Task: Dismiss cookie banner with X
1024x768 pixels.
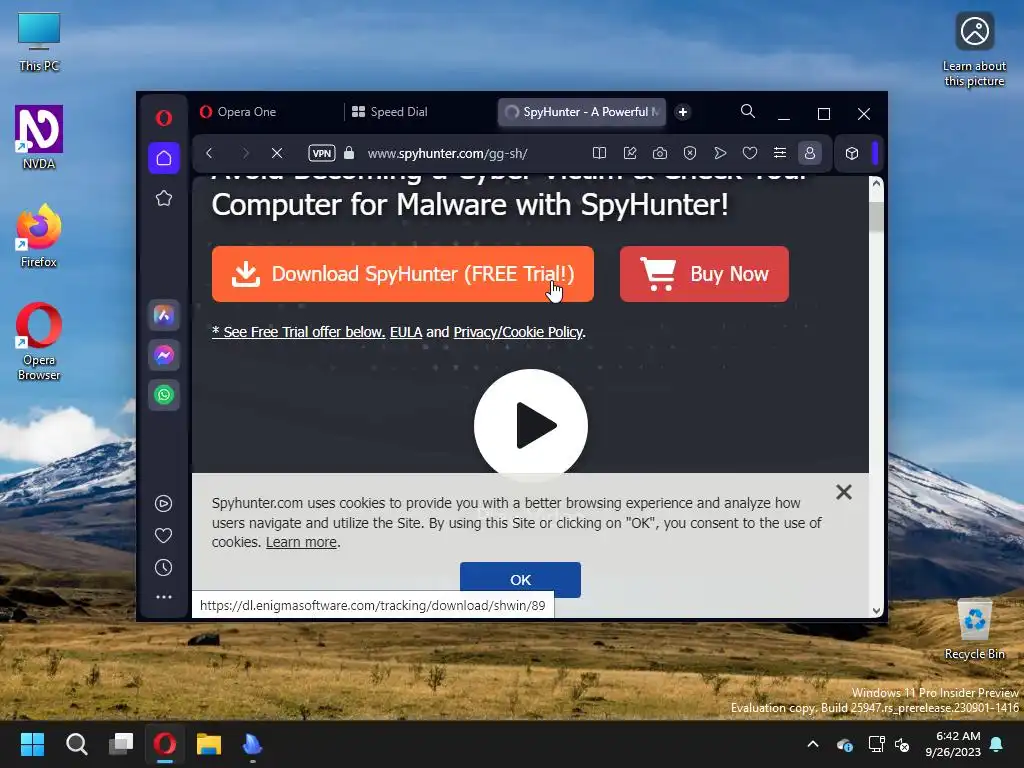Action: coord(844,492)
